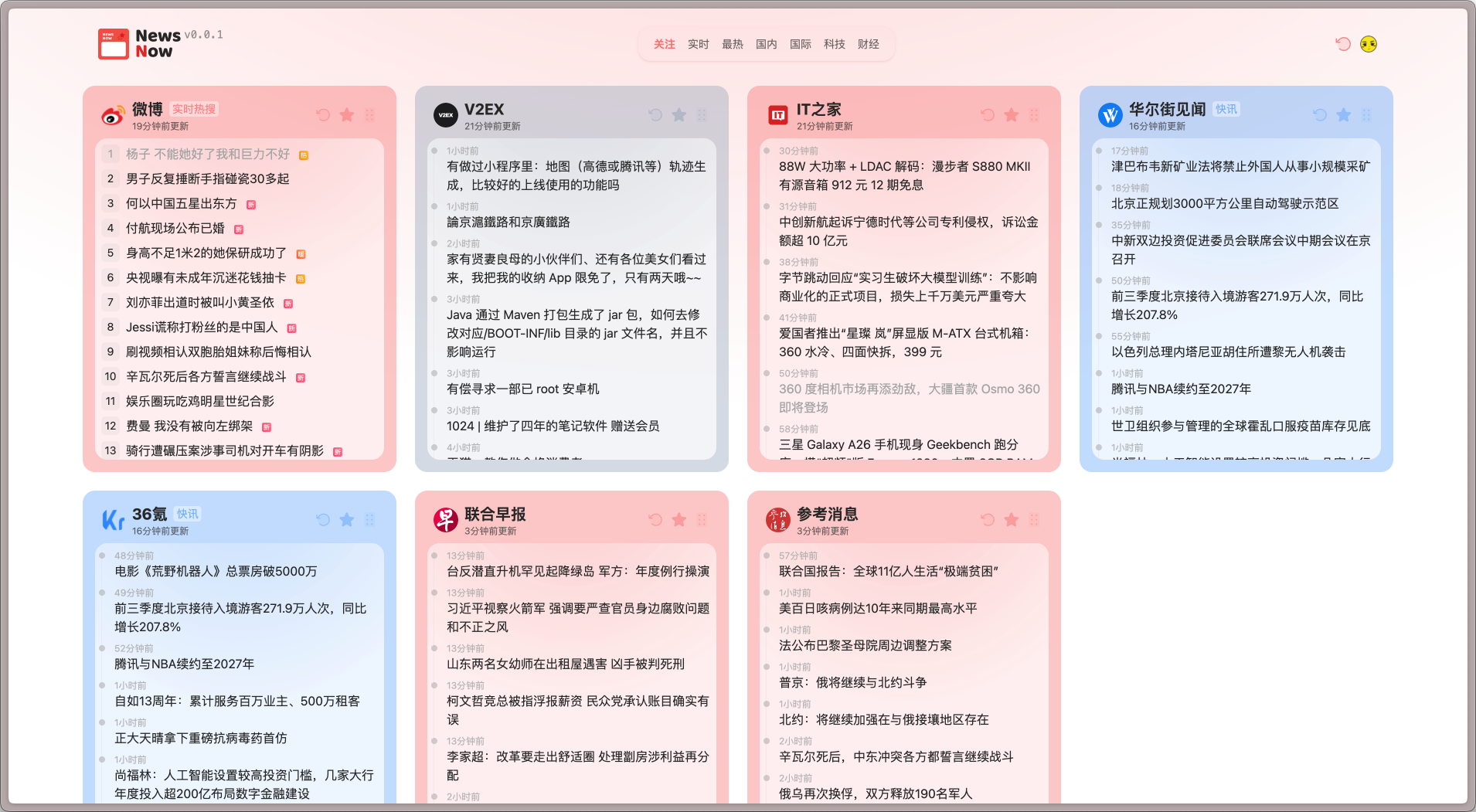Open 微博 item 何以中国五星出东方
The image size is (1476, 812).
tap(182, 203)
